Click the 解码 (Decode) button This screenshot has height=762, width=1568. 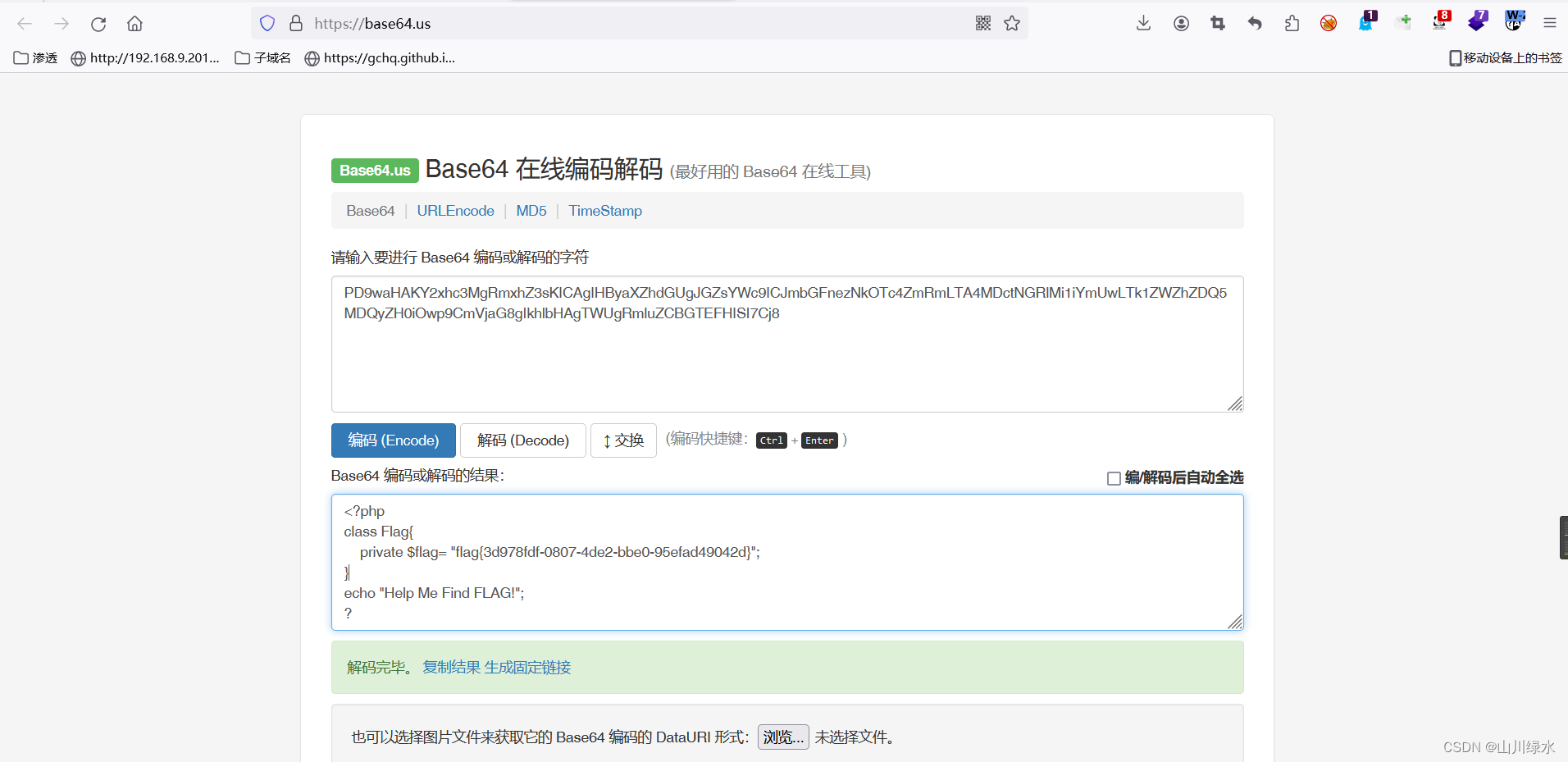[x=523, y=440]
